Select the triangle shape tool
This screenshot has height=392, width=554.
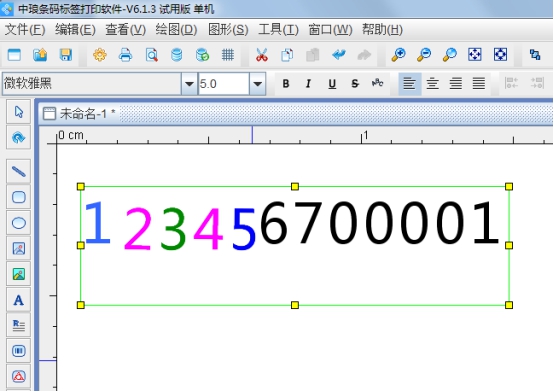click(18, 376)
